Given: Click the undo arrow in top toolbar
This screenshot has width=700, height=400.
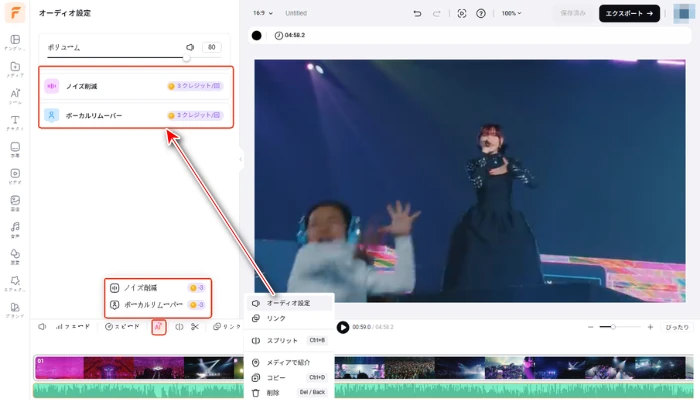Looking at the screenshot, I should pyautogui.click(x=417, y=14).
